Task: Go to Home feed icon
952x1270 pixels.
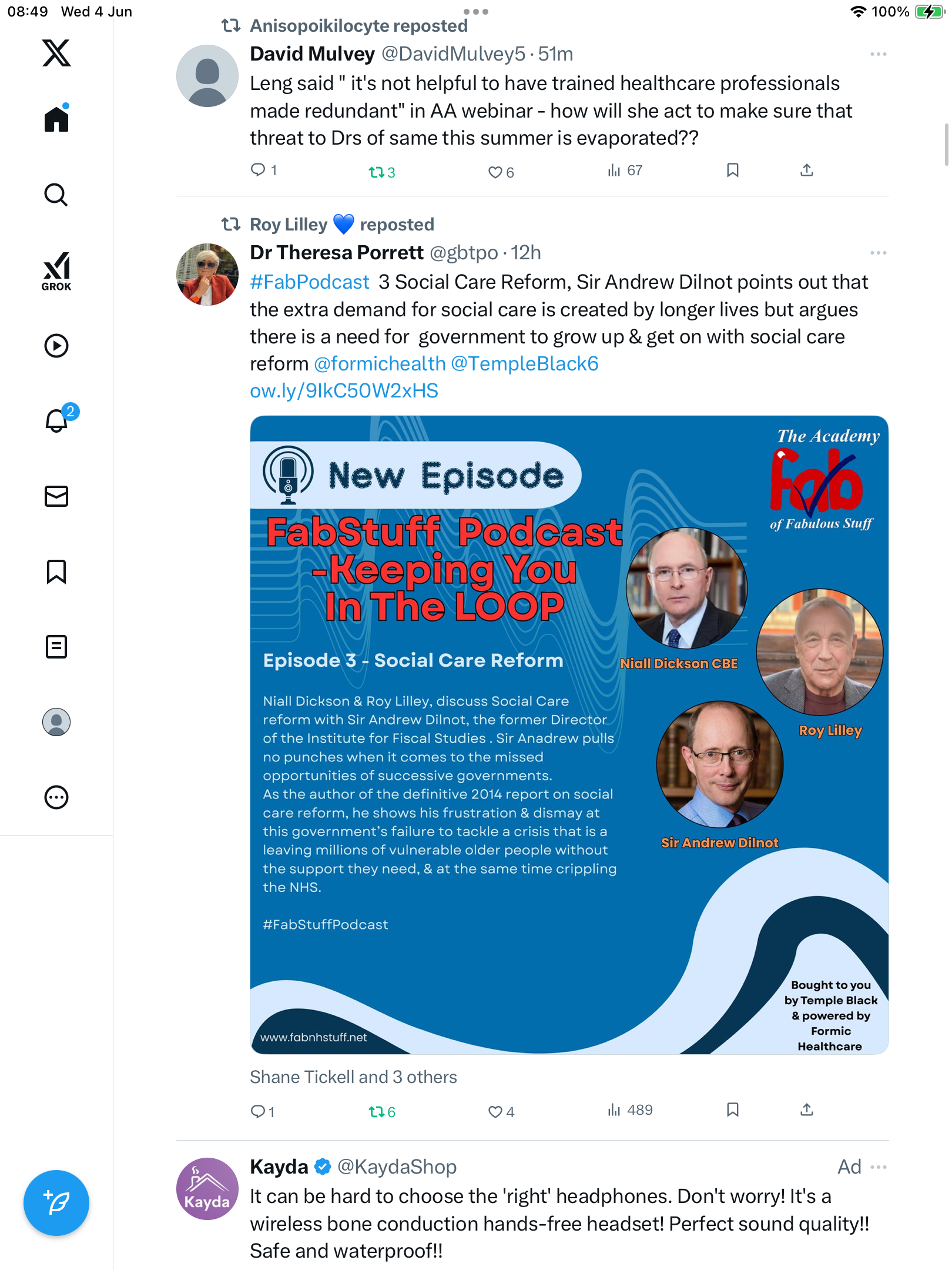Action: [x=56, y=118]
